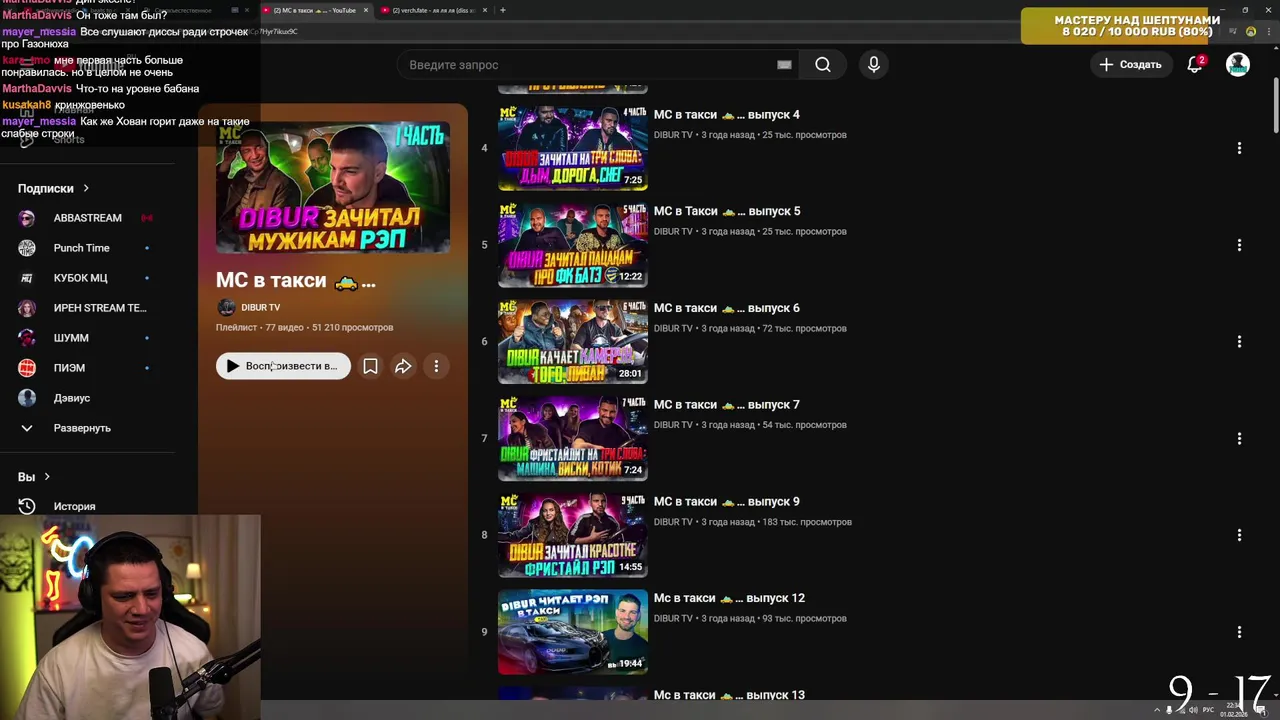Click DIBUR TV channel name under выпуск 9
1280x720 pixels.
coord(673,522)
